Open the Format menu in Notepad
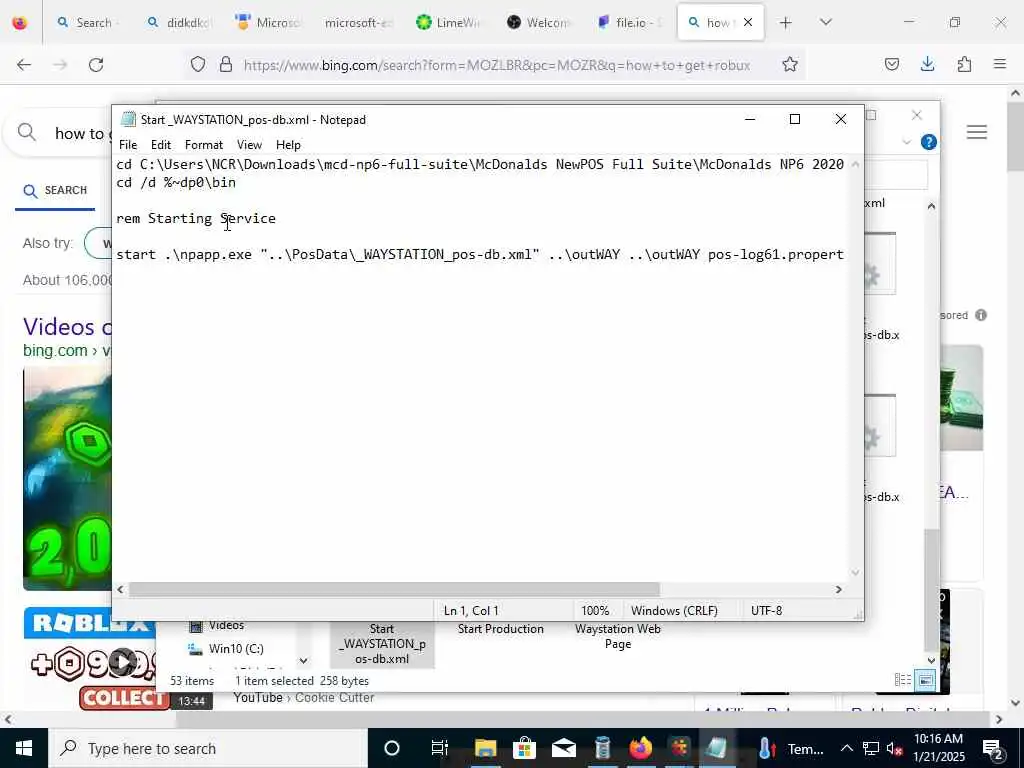Viewport: 1024px width, 768px height. (x=204, y=145)
